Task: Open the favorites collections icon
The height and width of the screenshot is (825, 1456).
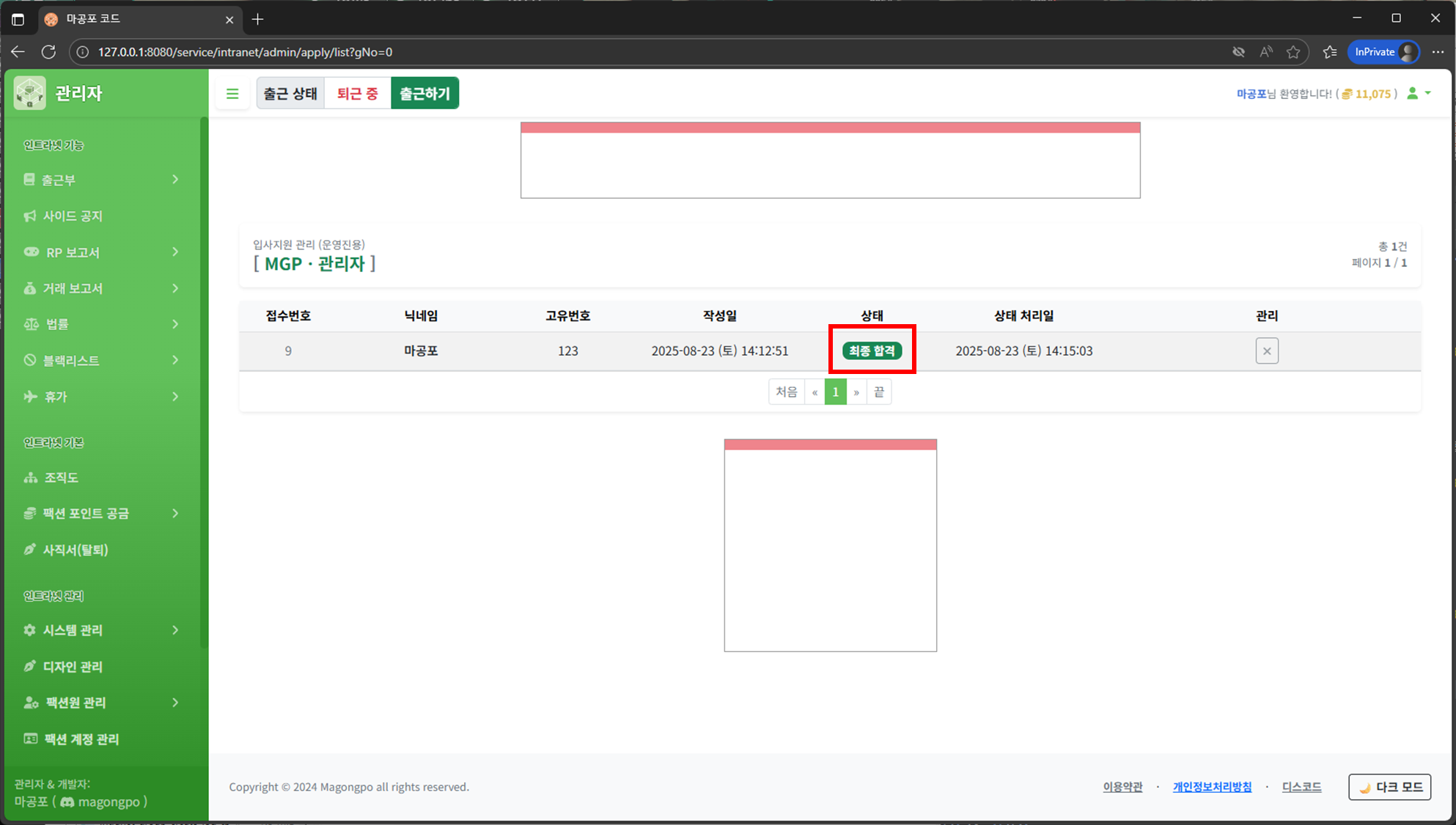Action: [x=1330, y=52]
